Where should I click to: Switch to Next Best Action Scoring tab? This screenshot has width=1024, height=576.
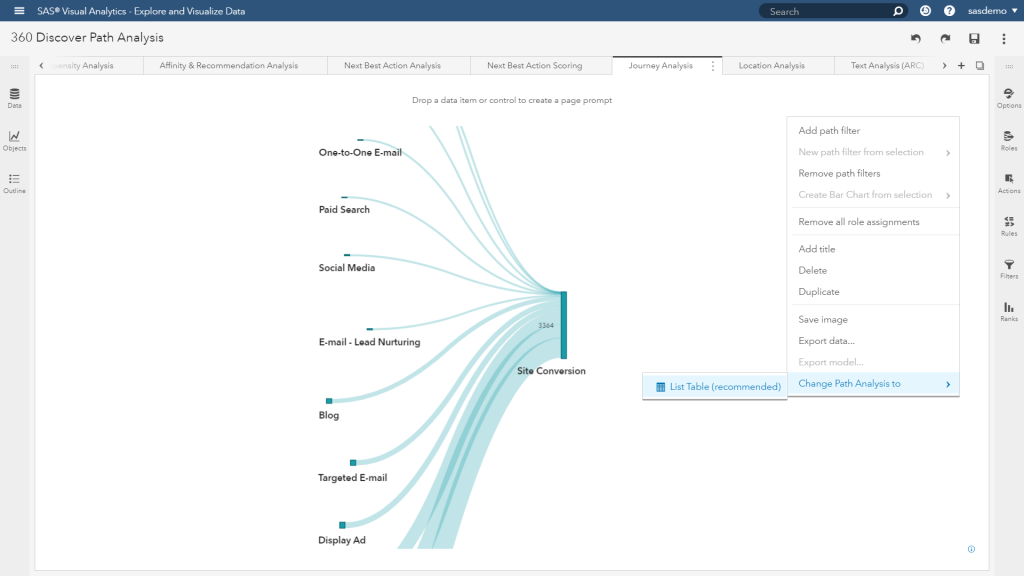[x=534, y=65]
